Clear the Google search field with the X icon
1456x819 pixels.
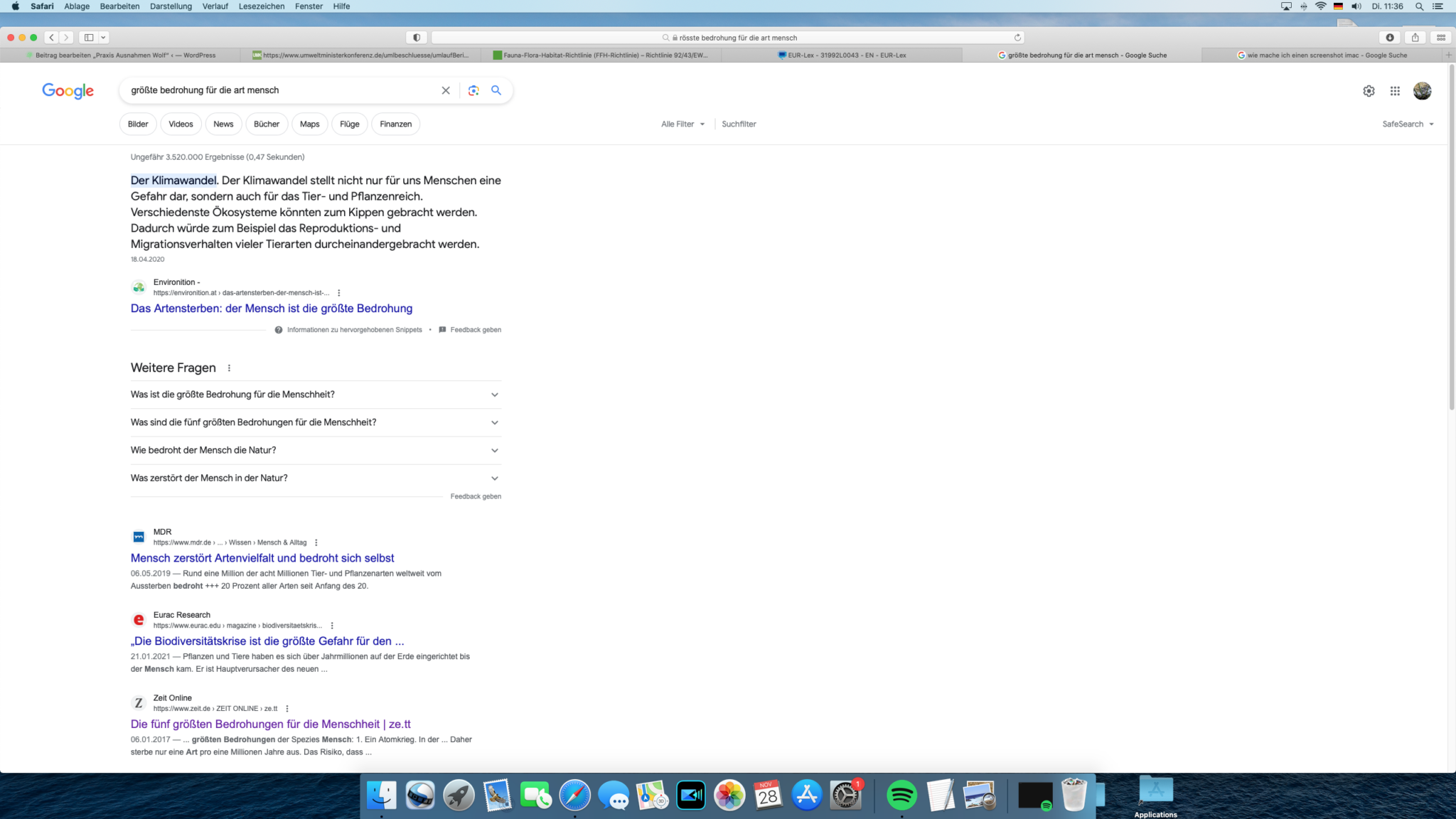tap(446, 90)
